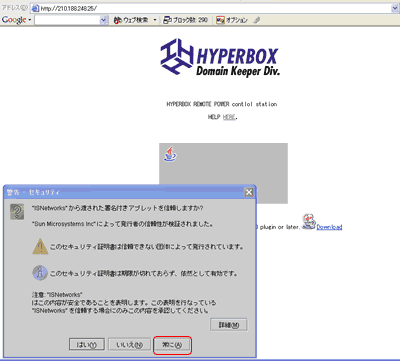The image size is (400, 361).
Task: Open the 詳細(M) details button
Action: 229,324
